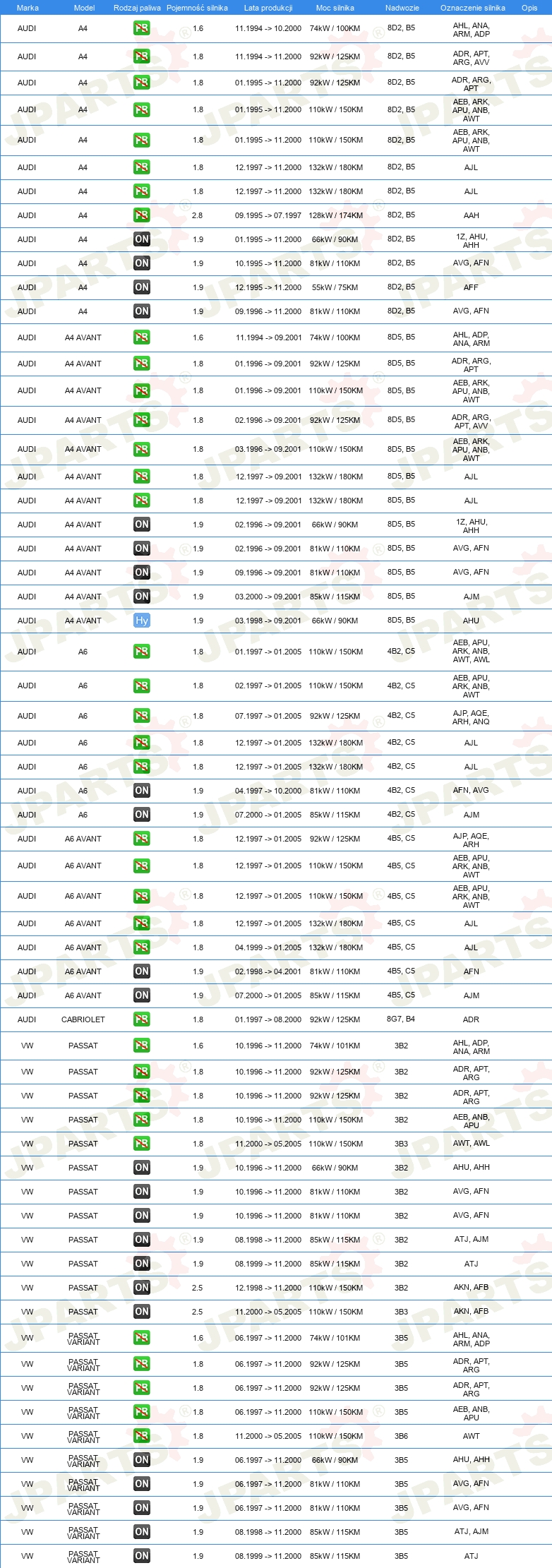This screenshot has width=552, height=1568.
Task: Click the CABRIOLET model cell
Action: point(83,1019)
